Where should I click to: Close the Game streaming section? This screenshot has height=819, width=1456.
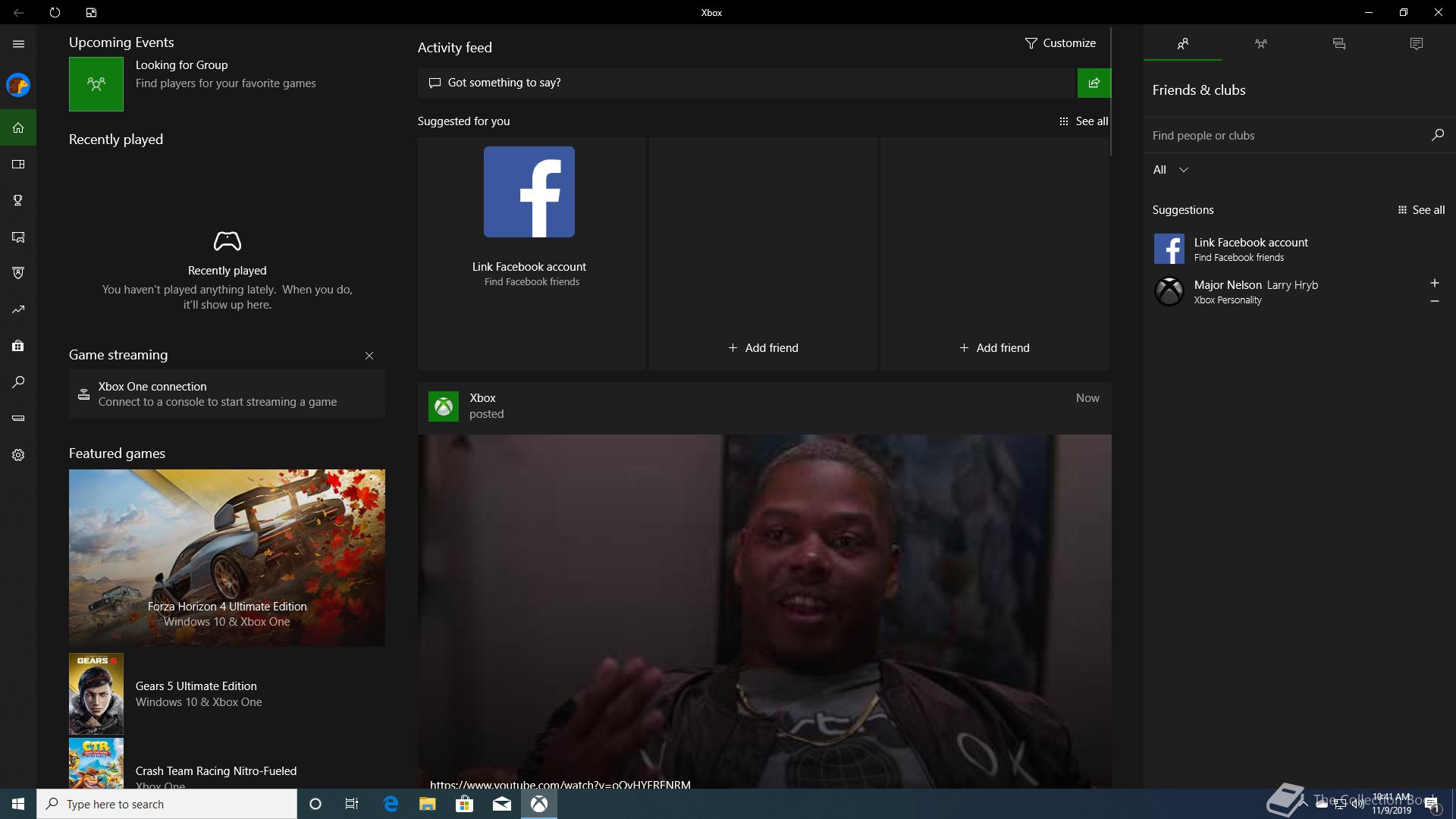coord(369,356)
